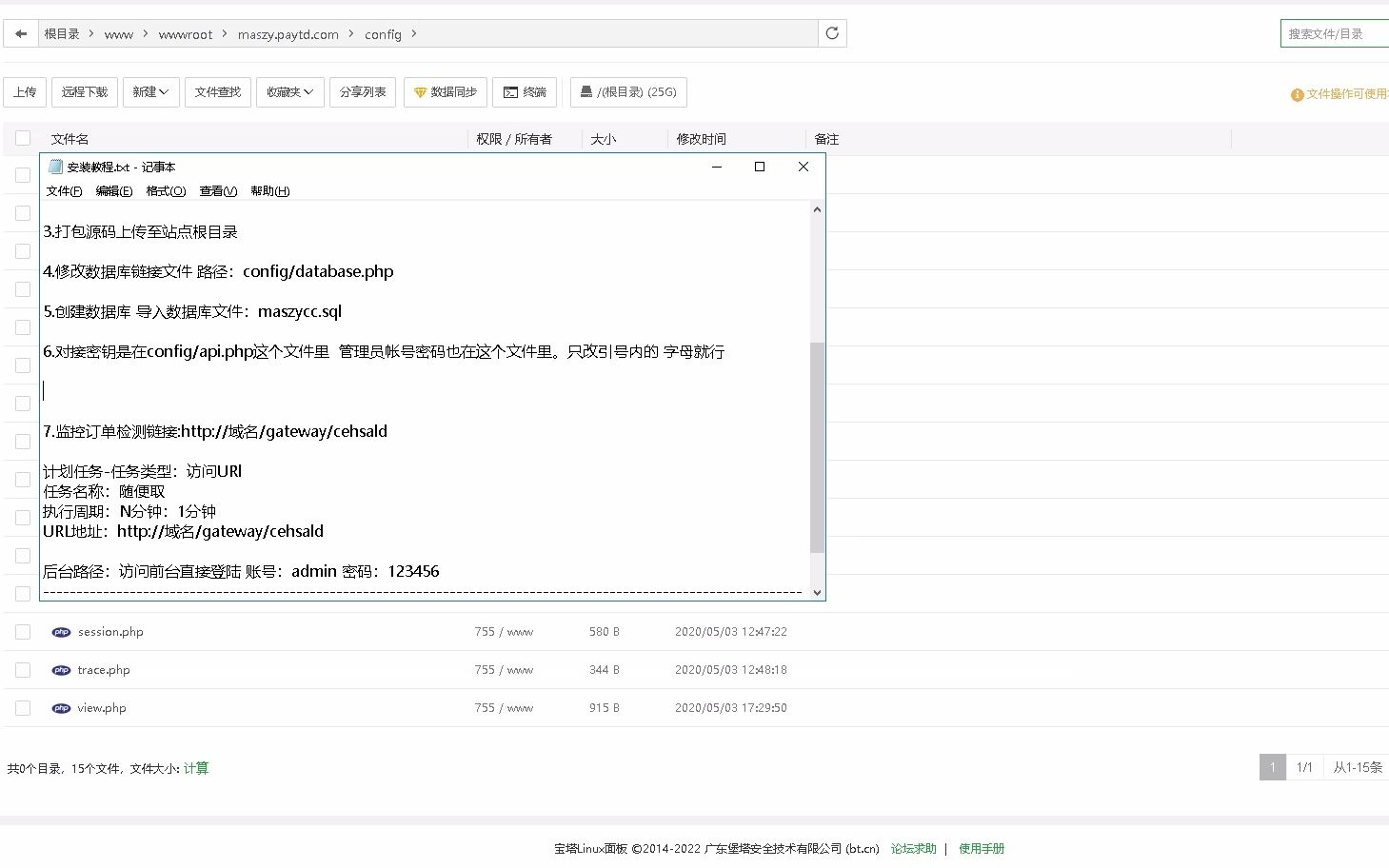
Task: Click the line with maszycc.sql in Notepad
Action: click(x=192, y=312)
